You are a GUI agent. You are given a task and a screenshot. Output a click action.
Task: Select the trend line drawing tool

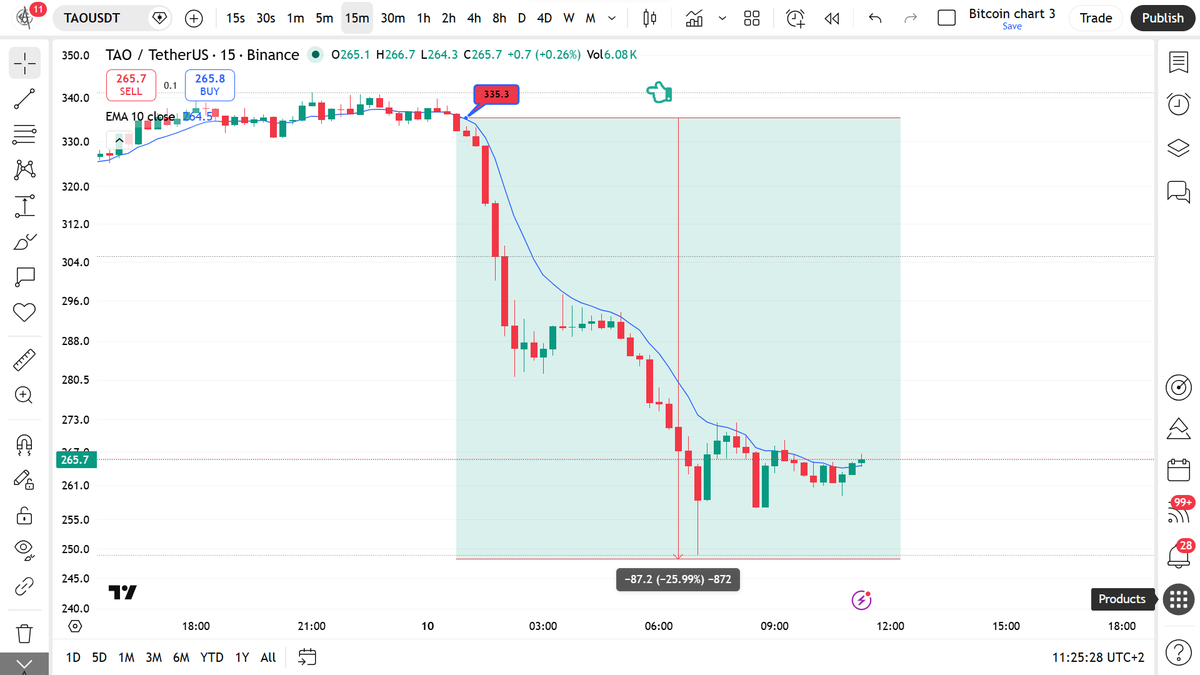pyautogui.click(x=25, y=98)
